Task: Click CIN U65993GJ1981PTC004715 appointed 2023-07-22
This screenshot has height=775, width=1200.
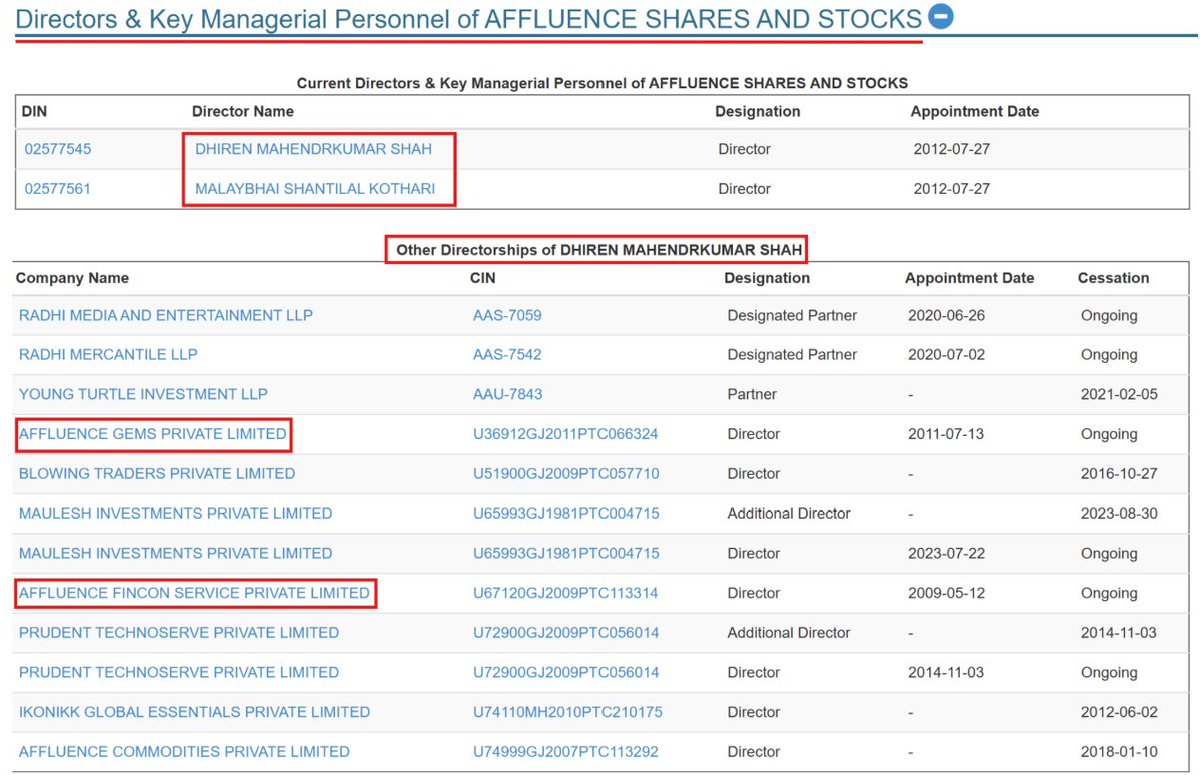Action: [565, 553]
